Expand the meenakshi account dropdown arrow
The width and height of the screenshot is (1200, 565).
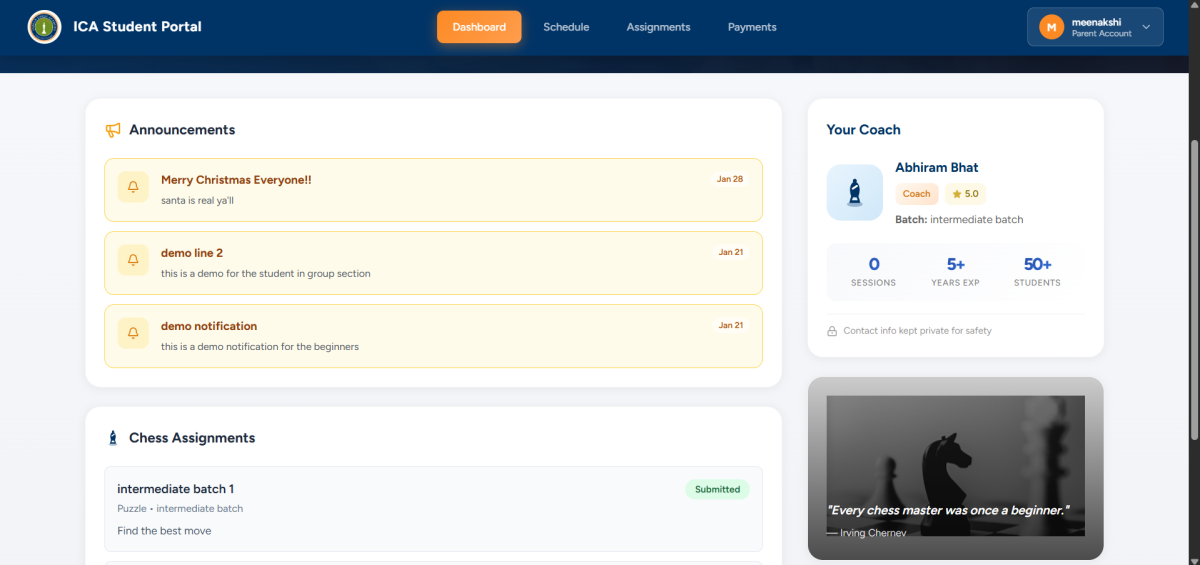pos(1146,27)
